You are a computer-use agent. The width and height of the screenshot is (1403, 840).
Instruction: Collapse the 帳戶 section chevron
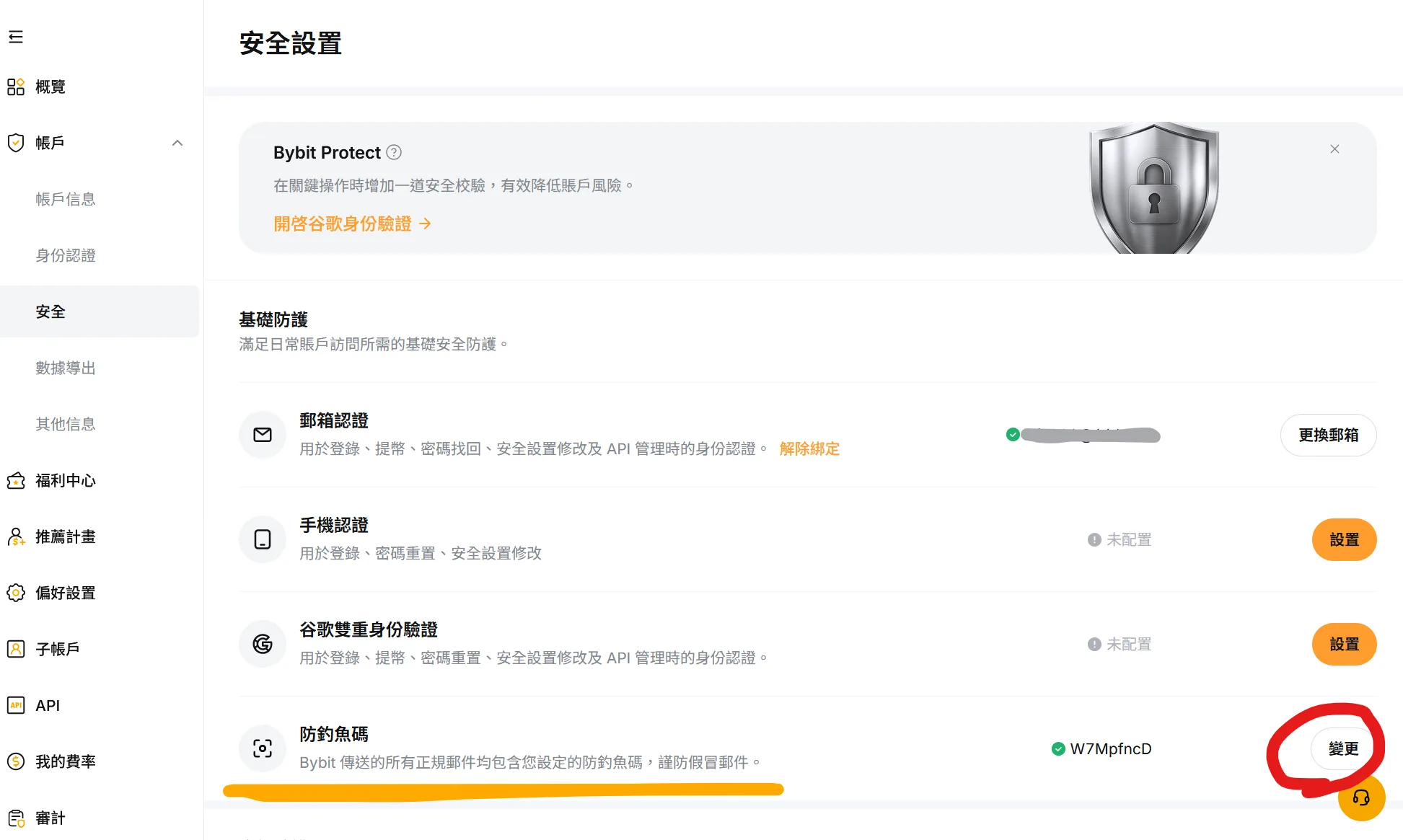(177, 143)
